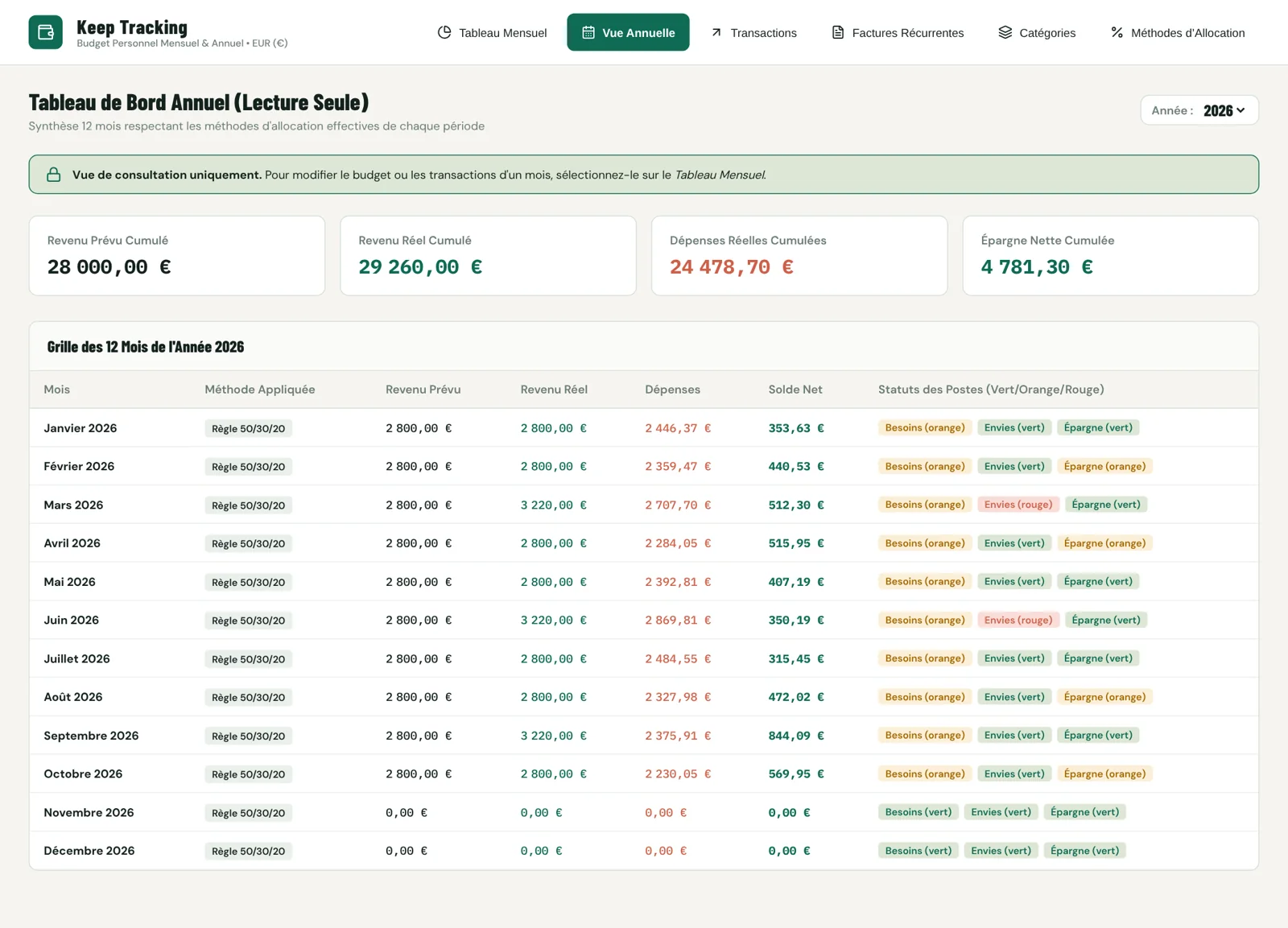Click the layers icon beside Catégories

[x=1005, y=32]
